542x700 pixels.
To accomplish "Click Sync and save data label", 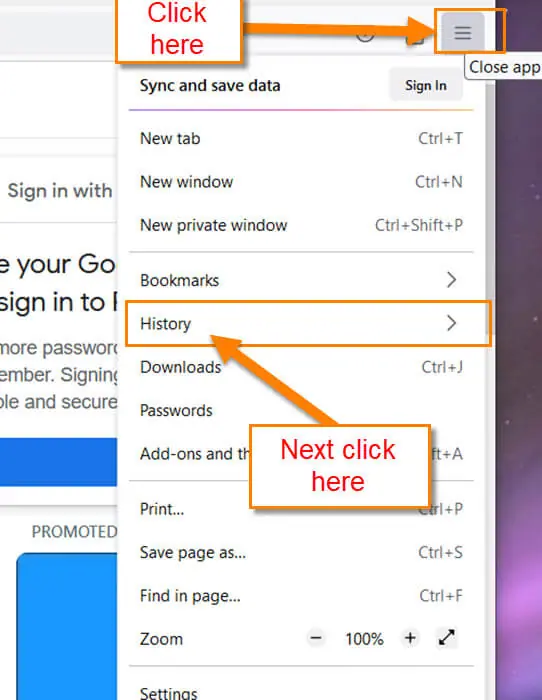I will [x=210, y=85].
